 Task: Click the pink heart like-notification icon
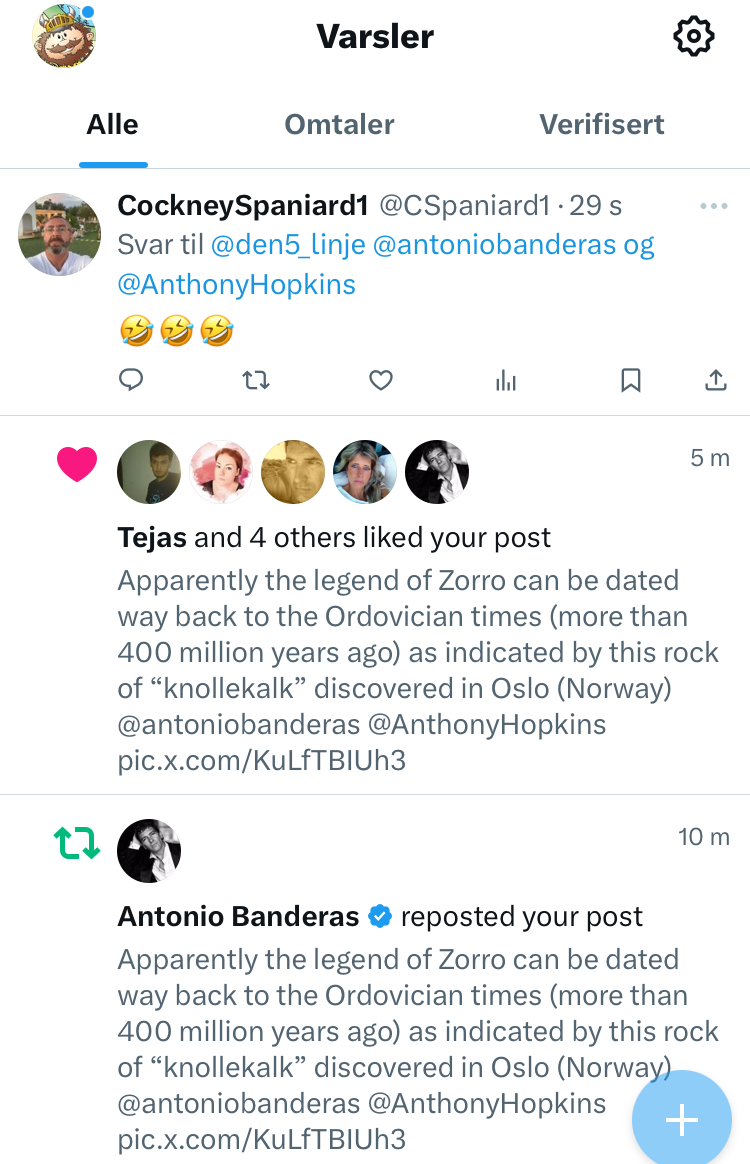tap(77, 464)
